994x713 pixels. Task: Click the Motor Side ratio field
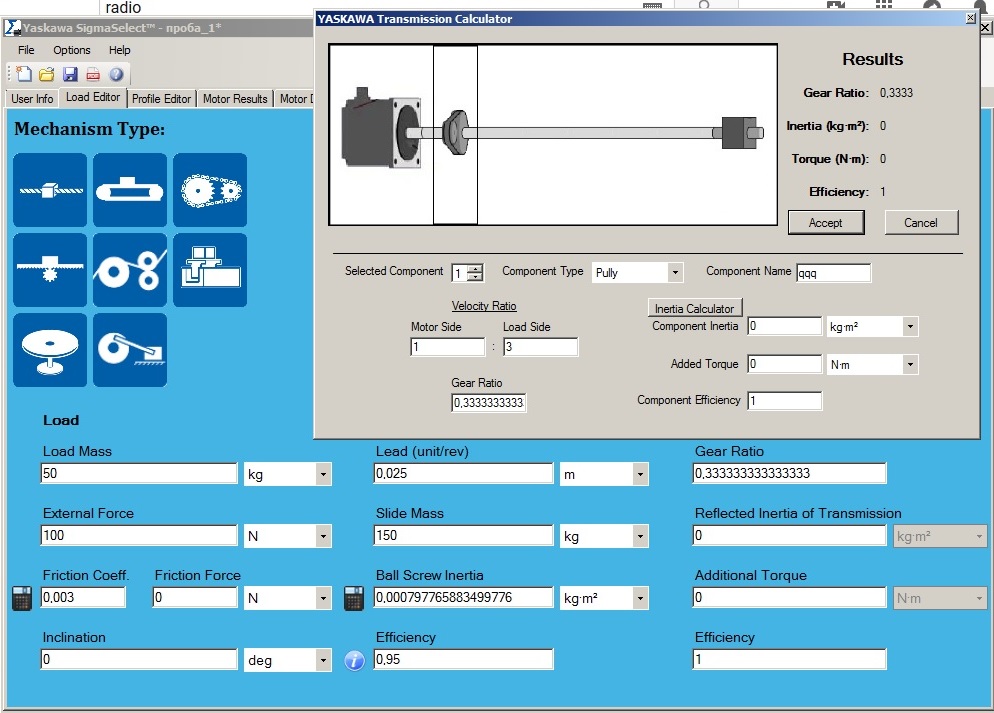448,347
